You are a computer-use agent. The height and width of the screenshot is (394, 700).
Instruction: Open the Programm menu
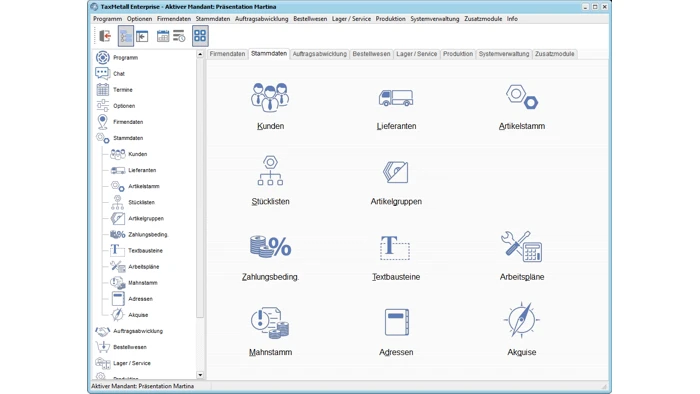[x=107, y=19]
